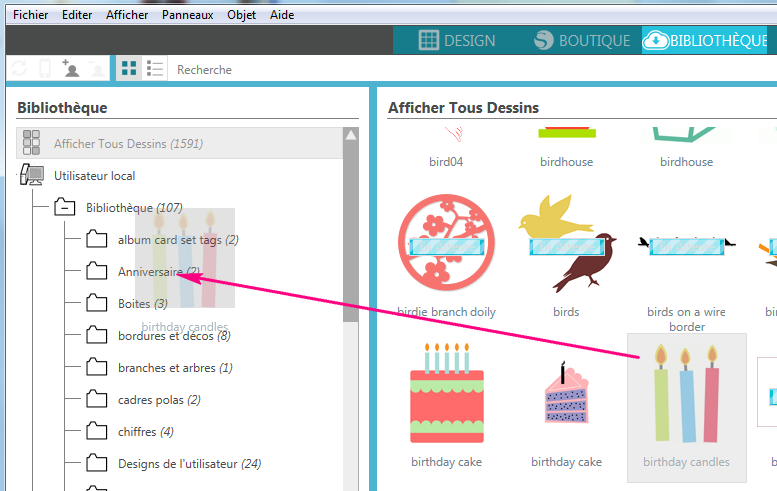Open the branches et arbres folder

click(x=175, y=368)
